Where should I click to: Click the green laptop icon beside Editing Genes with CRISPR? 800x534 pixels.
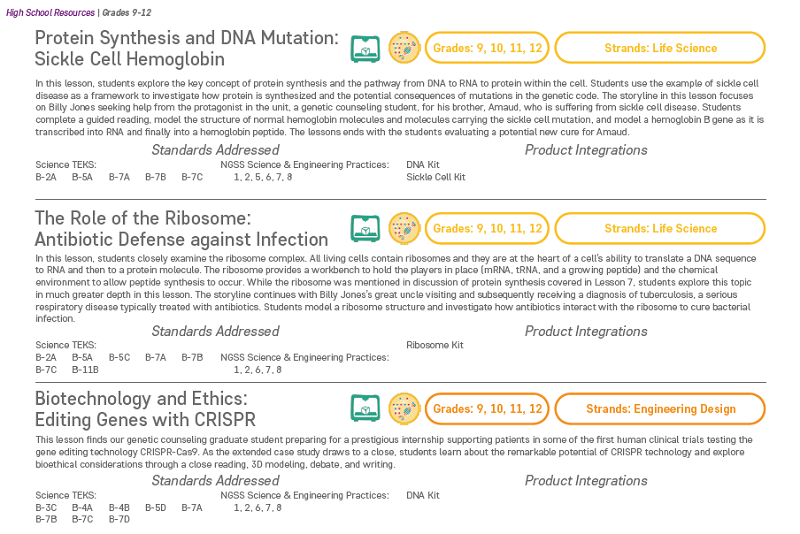click(x=365, y=409)
